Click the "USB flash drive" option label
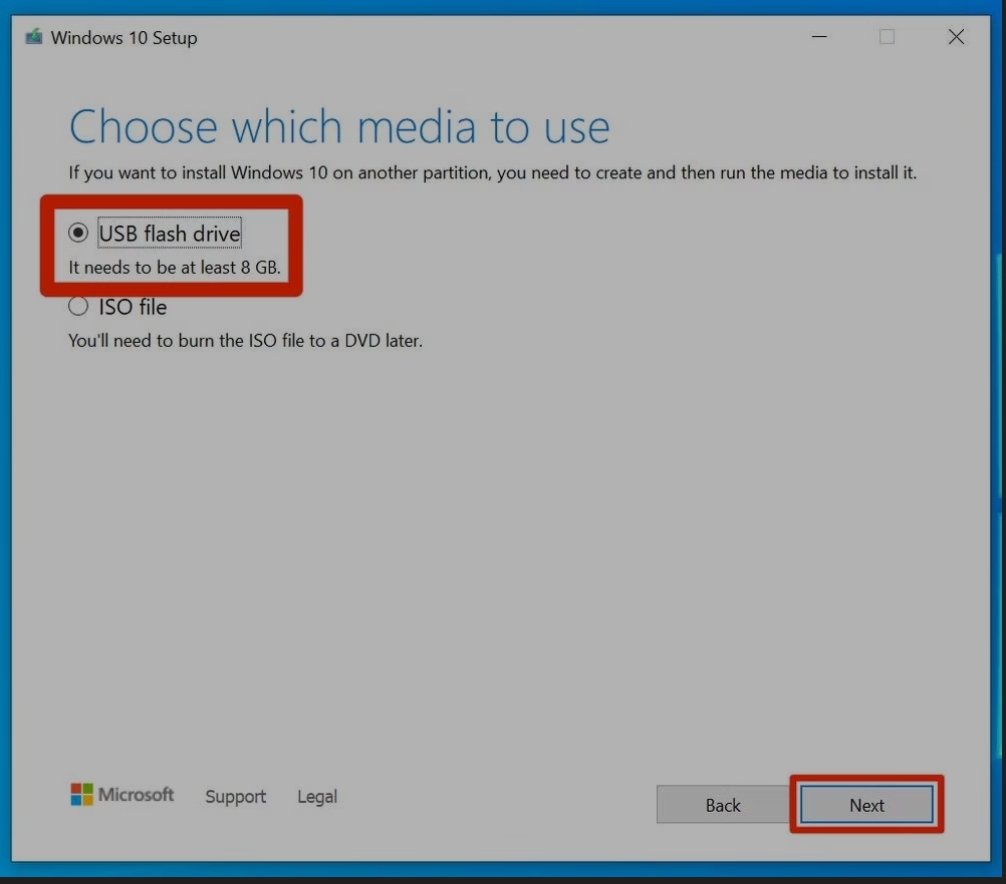Viewport: 1006px width, 884px height. coord(169,234)
